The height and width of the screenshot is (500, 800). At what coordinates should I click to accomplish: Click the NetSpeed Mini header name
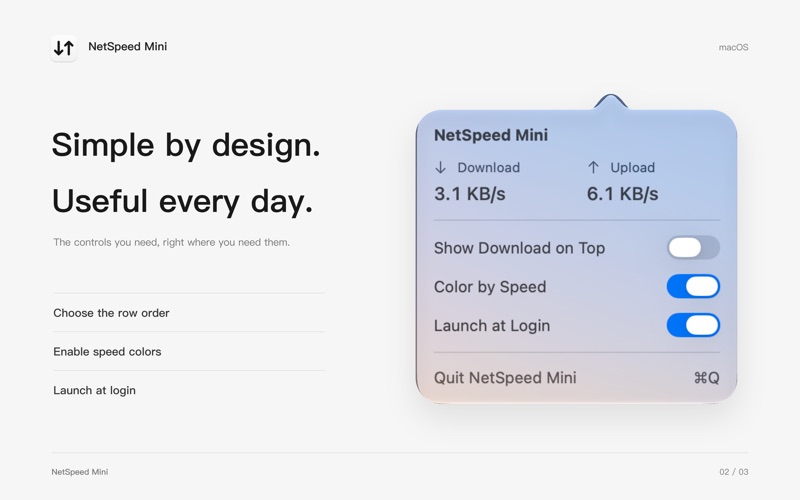[x=128, y=46]
